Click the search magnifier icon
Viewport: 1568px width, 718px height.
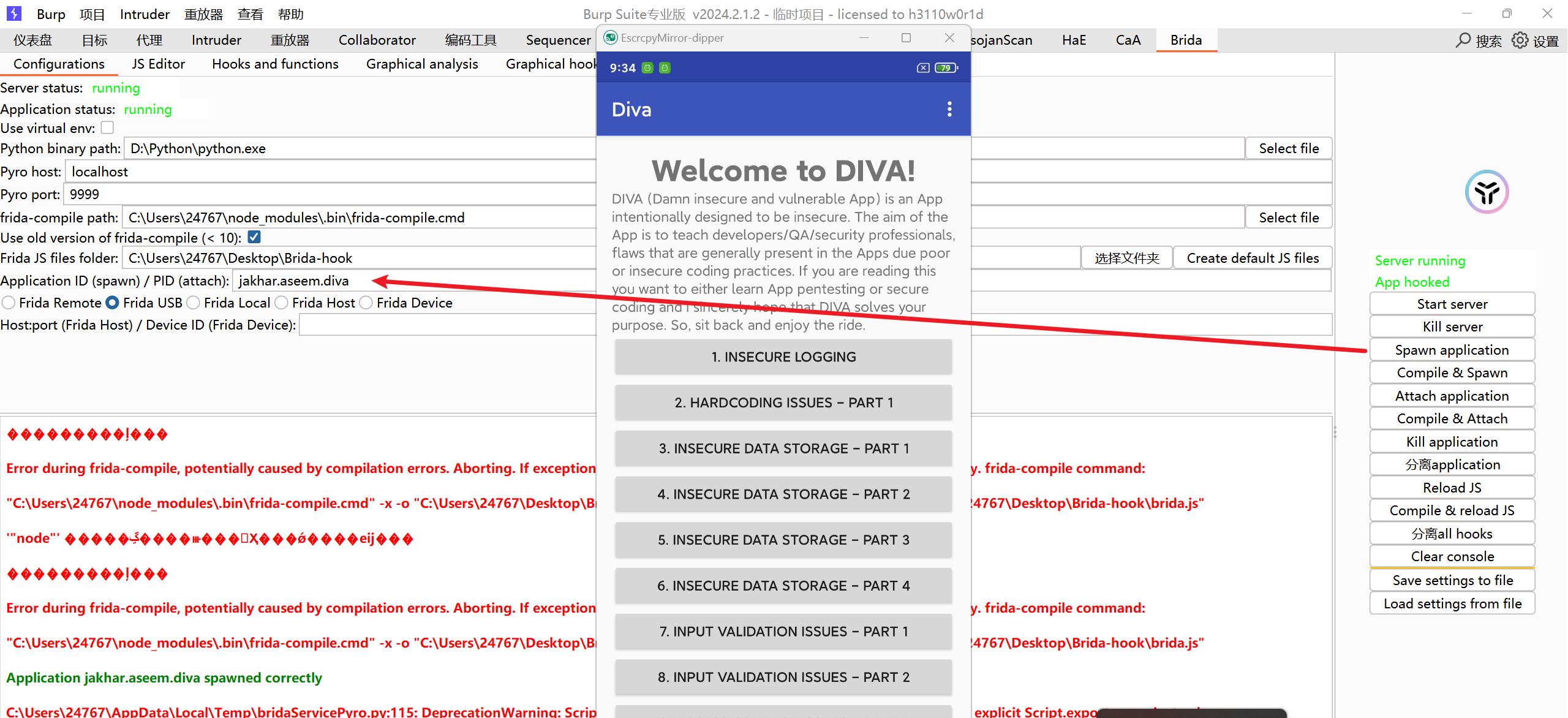point(1463,40)
